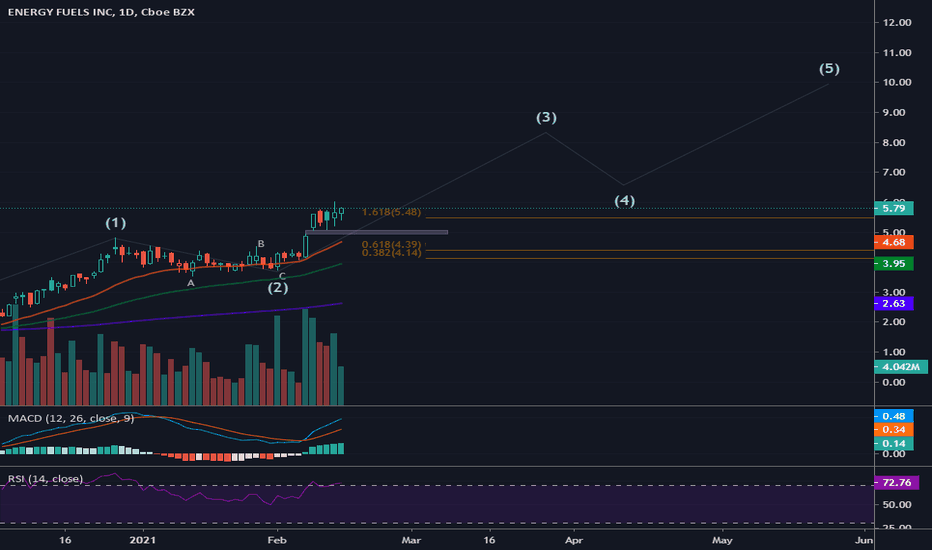Click the green moving average value 3.95
The width and height of the screenshot is (932, 550).
(x=893, y=264)
